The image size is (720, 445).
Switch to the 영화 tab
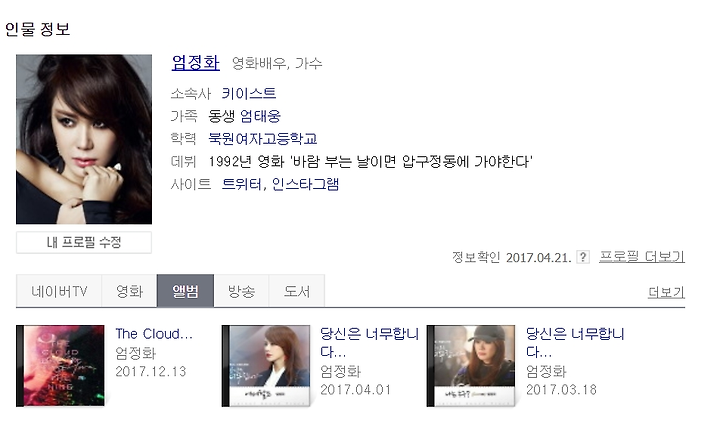point(129,291)
